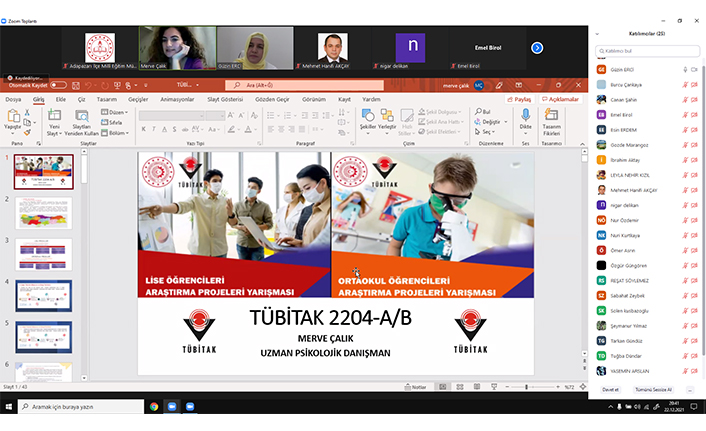Open Zoom from the Windows taskbar
The height and width of the screenshot is (431, 706).
[x=172, y=406]
